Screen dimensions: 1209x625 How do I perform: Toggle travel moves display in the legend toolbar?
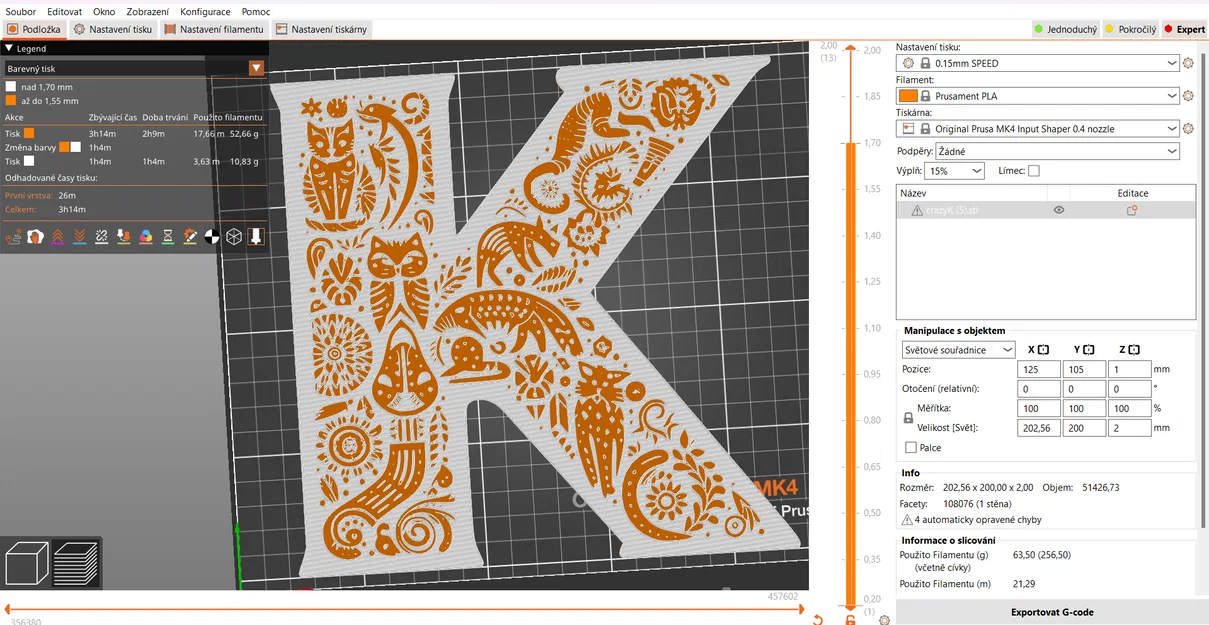[14, 237]
